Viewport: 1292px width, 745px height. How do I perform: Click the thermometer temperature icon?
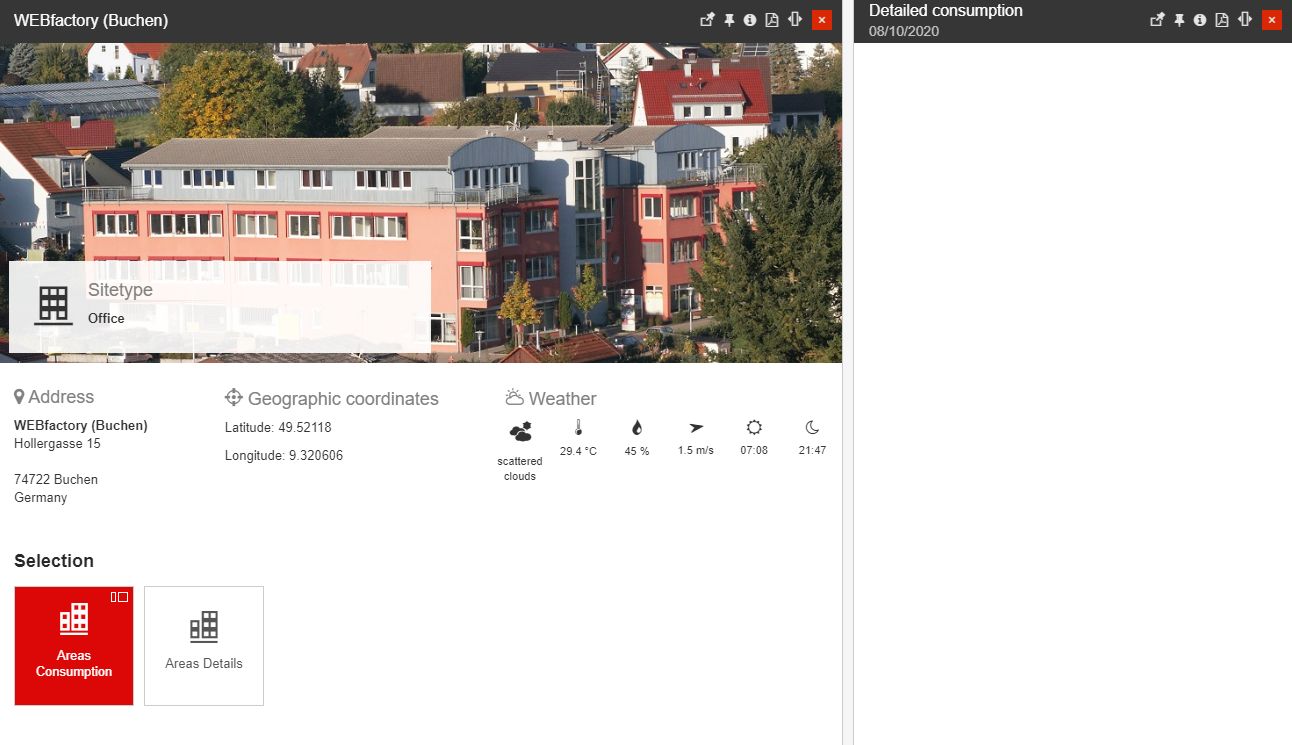(578, 428)
